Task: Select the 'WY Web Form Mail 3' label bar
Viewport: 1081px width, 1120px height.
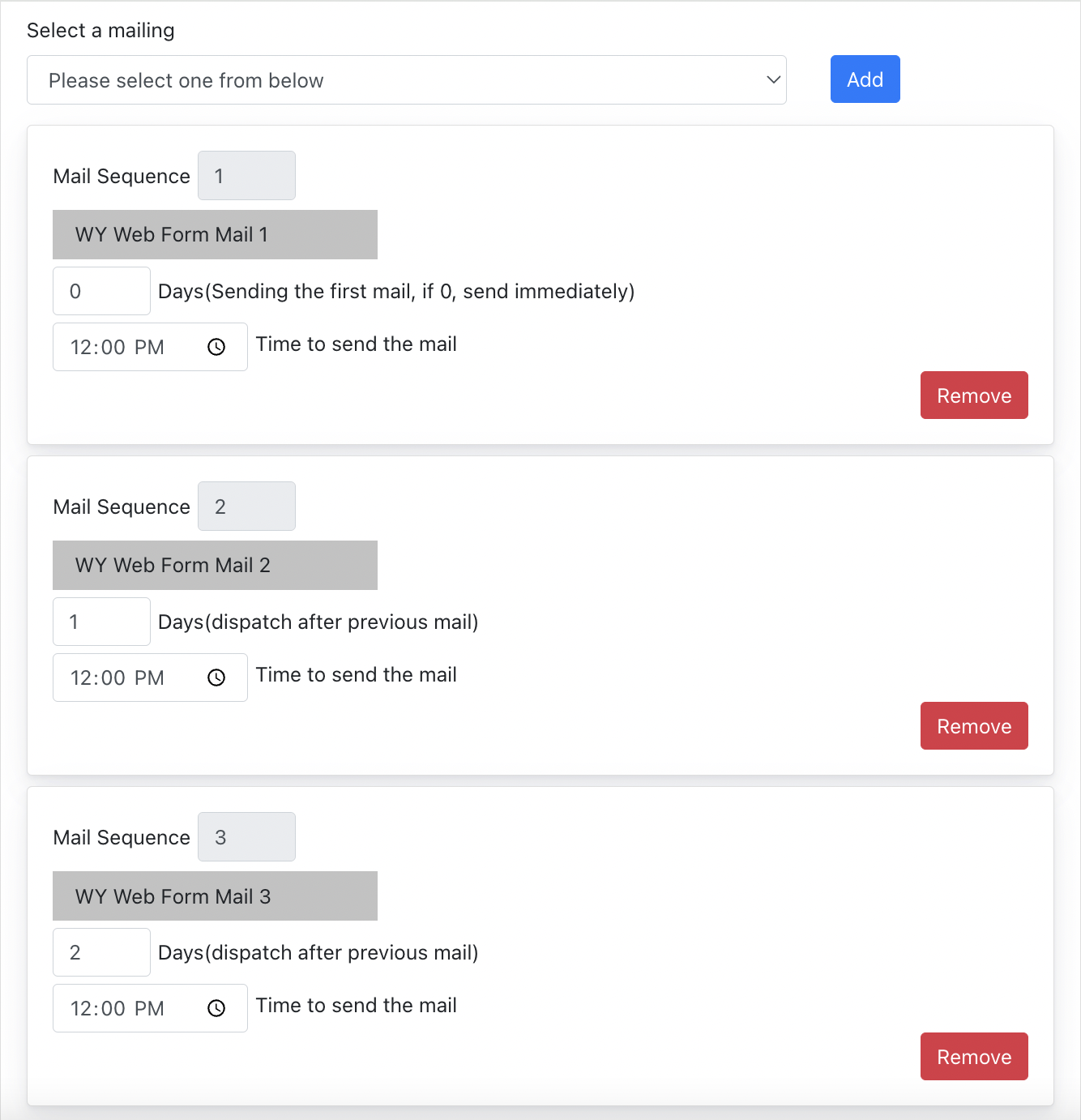Action: [x=215, y=896]
